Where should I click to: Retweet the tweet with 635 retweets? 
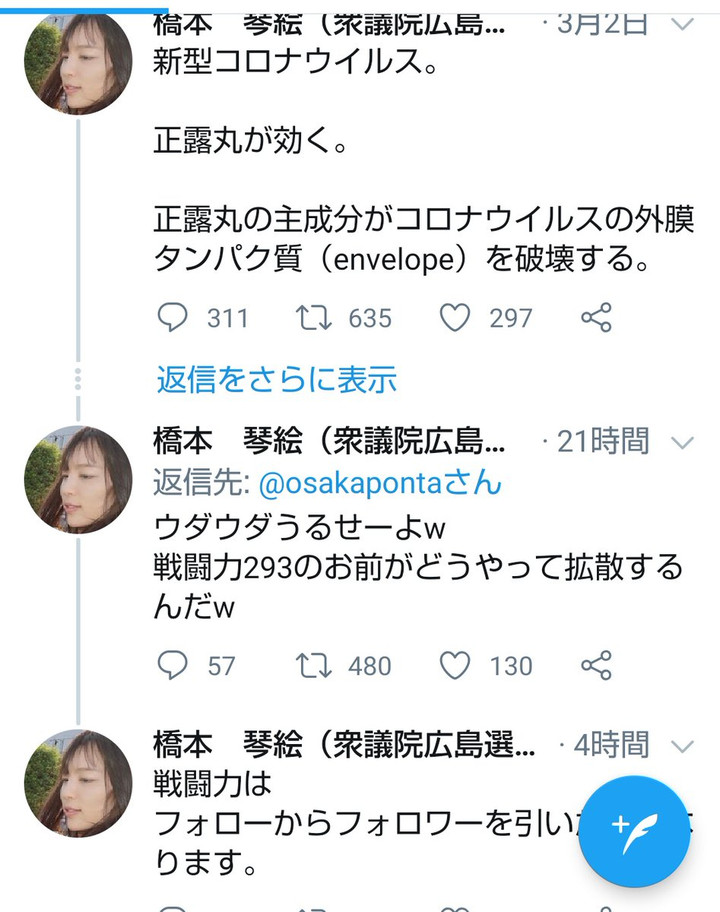pos(313,318)
